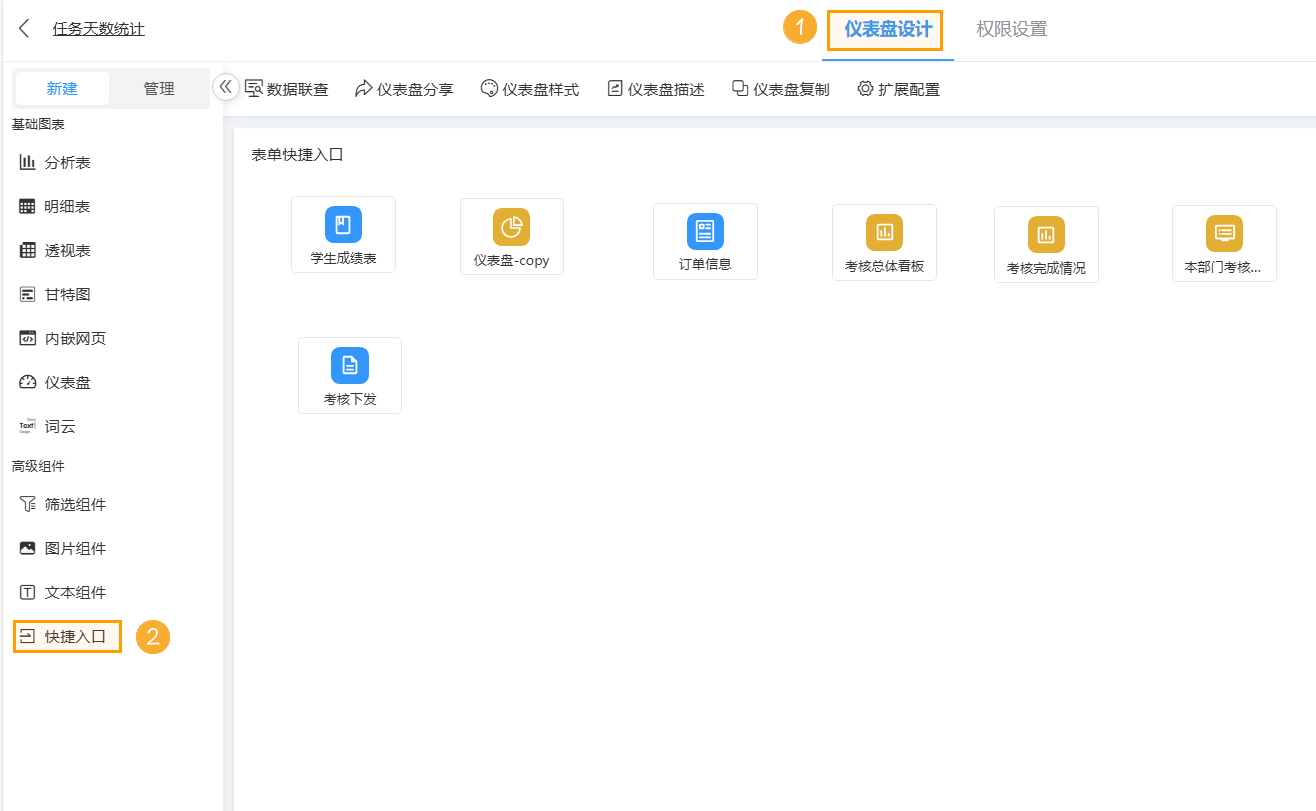Collapse the left component panel

pos(225,87)
